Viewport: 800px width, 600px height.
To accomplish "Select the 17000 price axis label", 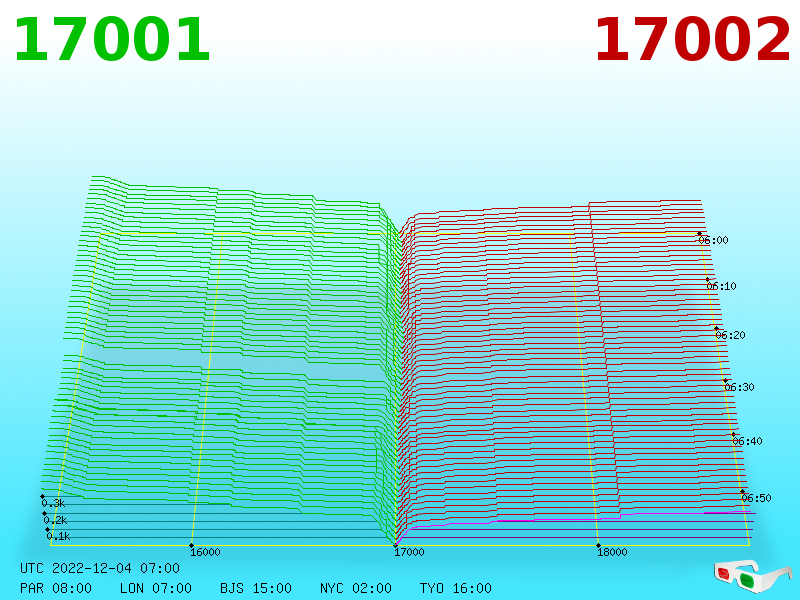I will tap(409, 552).
